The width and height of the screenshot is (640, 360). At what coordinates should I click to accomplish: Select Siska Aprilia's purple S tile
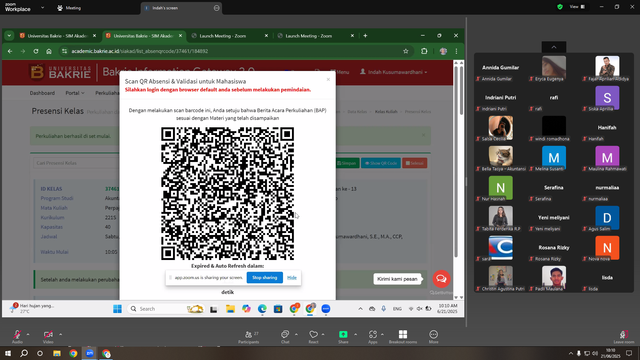click(x=607, y=98)
